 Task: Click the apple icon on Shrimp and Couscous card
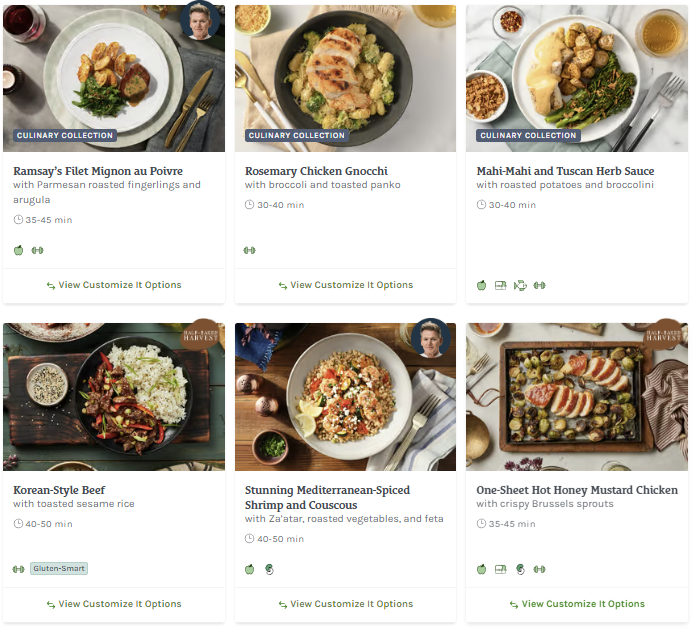pos(250,569)
